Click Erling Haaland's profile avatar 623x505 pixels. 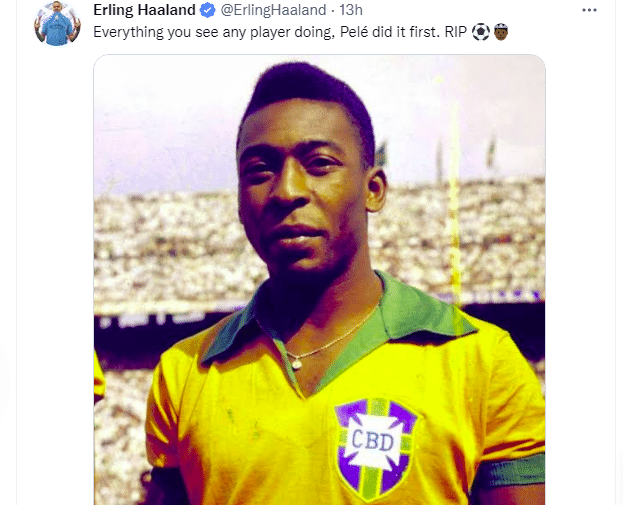57,23
